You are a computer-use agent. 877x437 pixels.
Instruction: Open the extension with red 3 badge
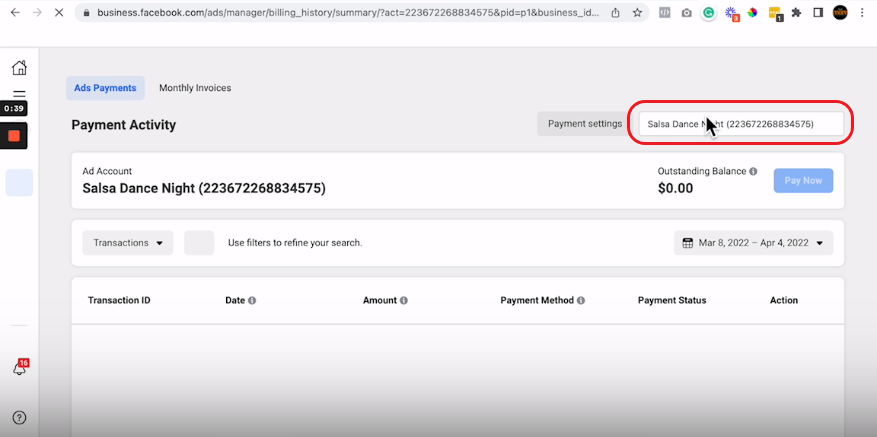click(731, 13)
